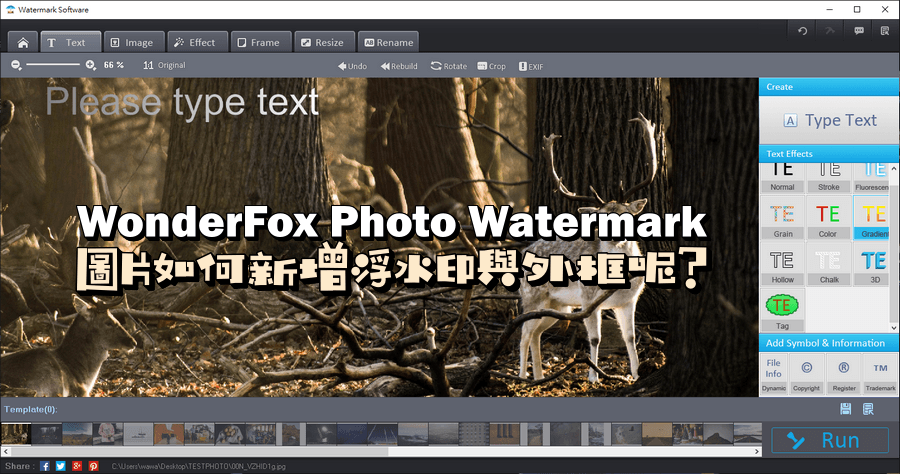Screen dimensions: 900x474
Task: Share on Facebook
Action: (x=45, y=466)
